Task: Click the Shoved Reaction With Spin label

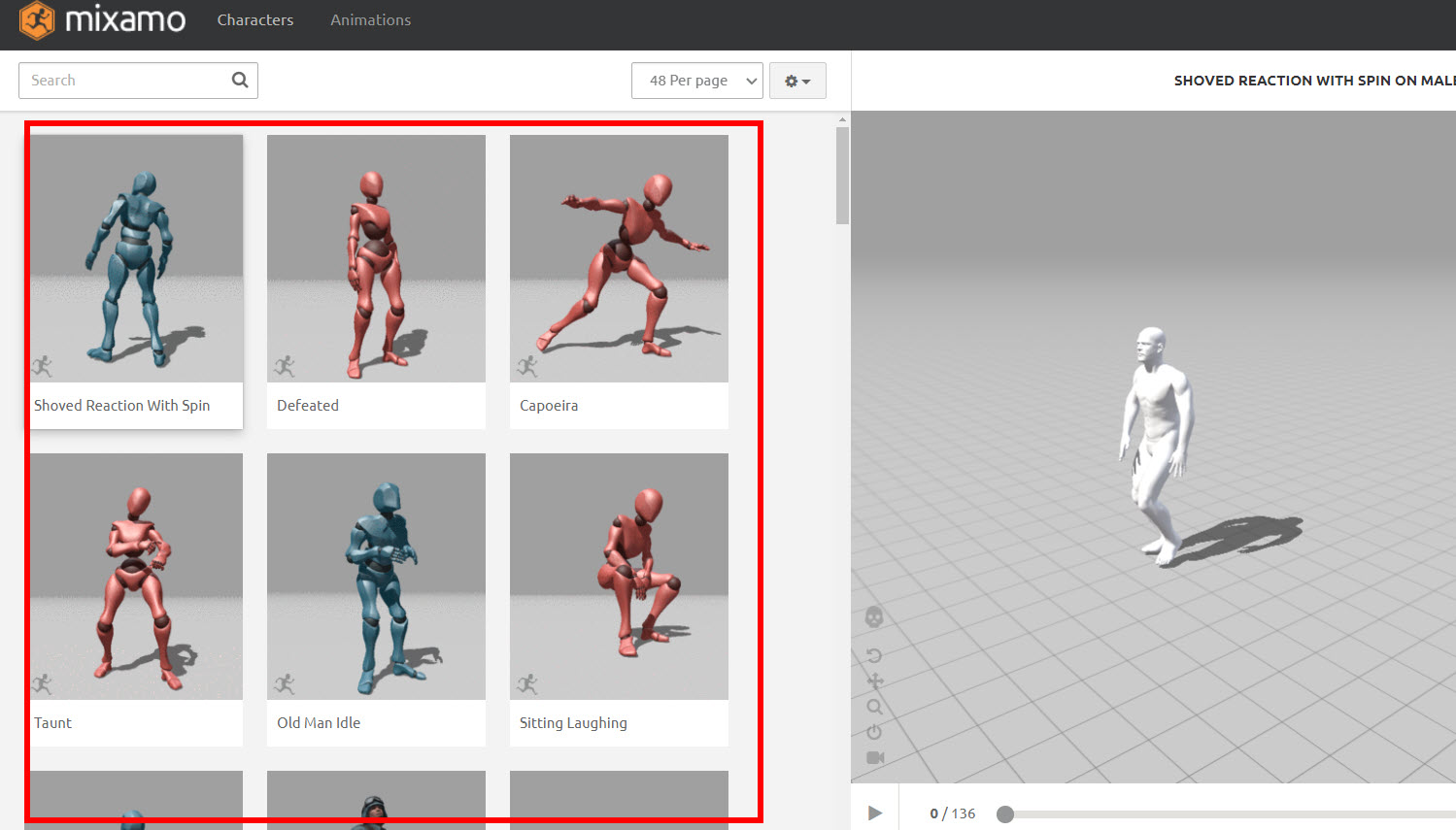Action: [121, 406]
